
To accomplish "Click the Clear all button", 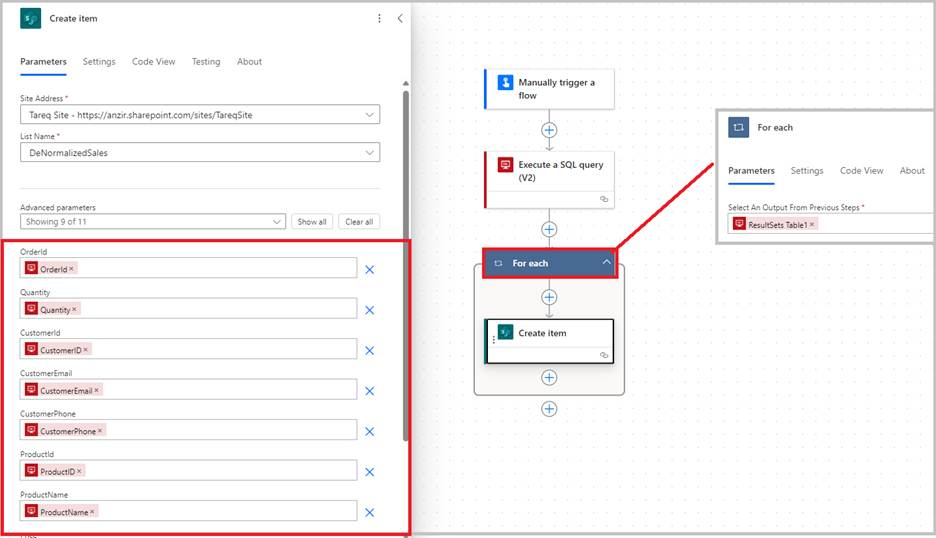I will [x=359, y=222].
